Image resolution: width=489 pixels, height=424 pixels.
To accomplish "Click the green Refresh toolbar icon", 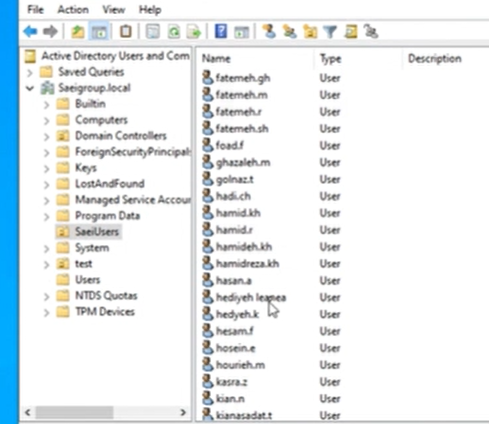I will tap(174, 32).
